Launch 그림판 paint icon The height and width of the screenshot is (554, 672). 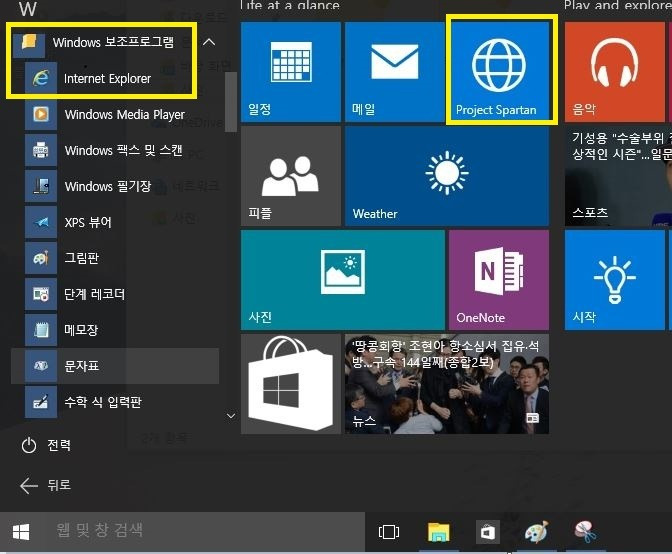[x=41, y=258]
